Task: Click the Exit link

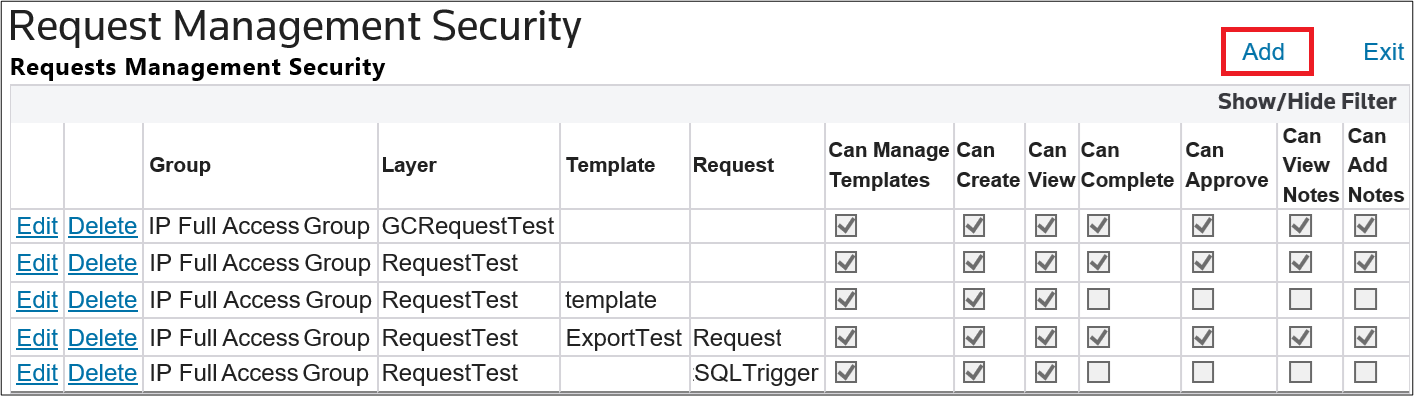Action: tap(1384, 52)
